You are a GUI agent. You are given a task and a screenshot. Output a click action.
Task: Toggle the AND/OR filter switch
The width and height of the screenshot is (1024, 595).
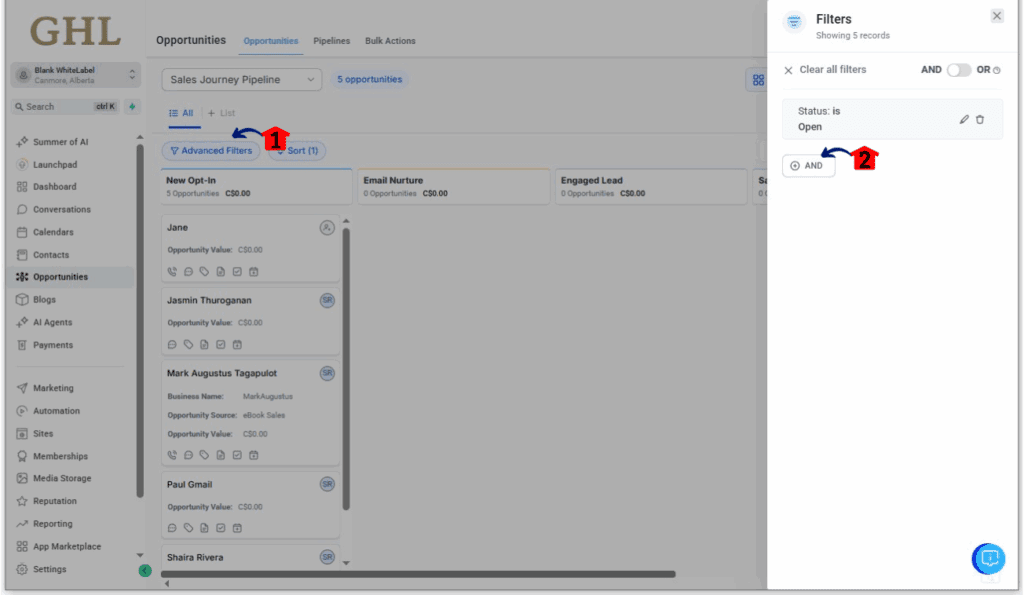tap(959, 70)
